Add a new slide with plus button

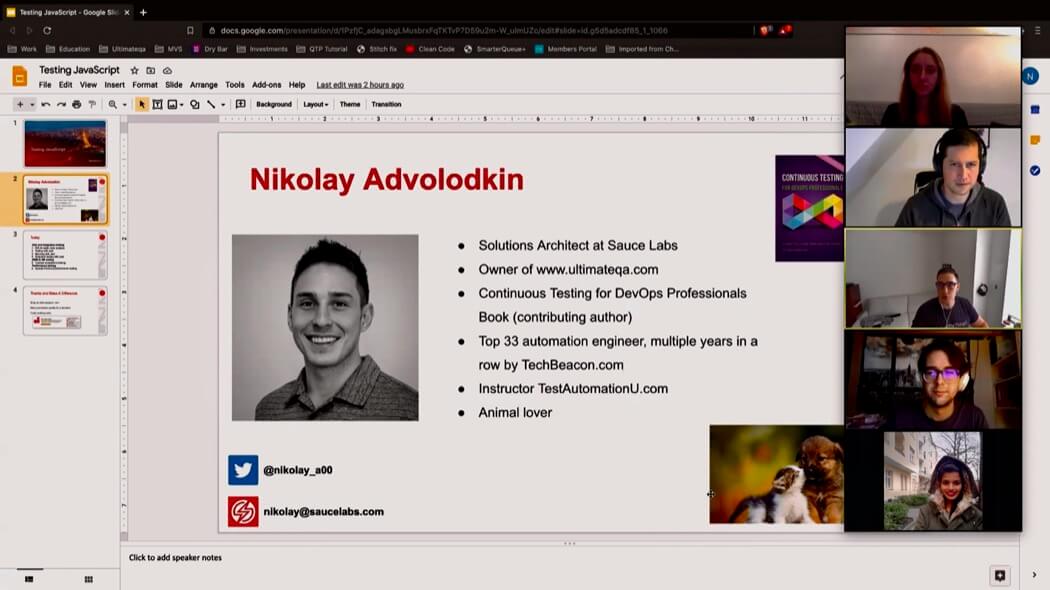20,104
